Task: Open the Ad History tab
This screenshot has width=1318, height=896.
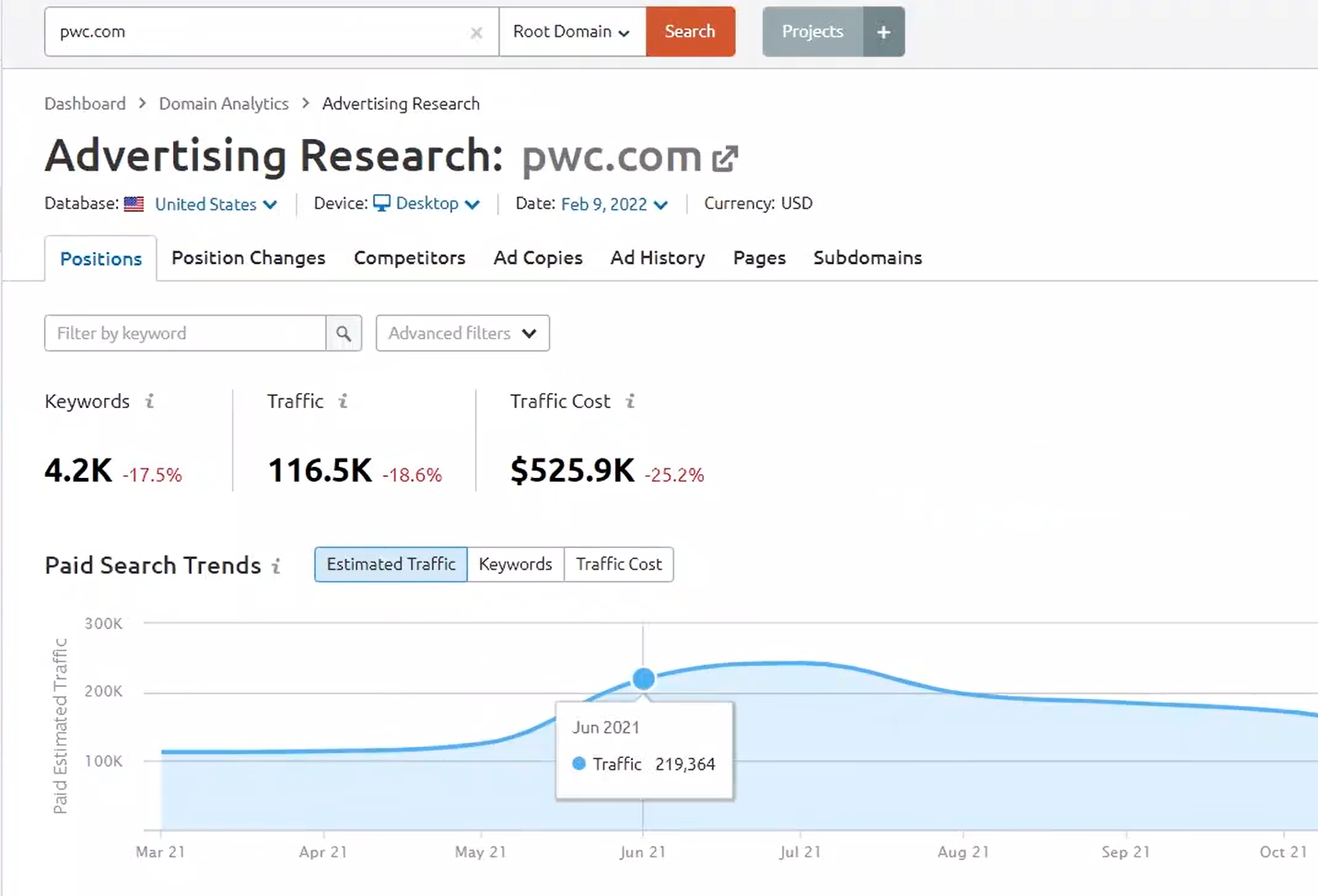Action: pos(658,258)
